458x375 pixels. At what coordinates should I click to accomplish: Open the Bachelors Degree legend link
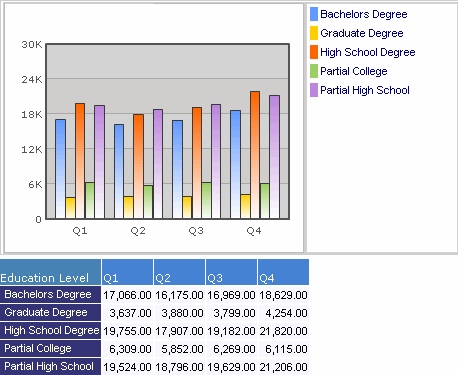coord(364,14)
